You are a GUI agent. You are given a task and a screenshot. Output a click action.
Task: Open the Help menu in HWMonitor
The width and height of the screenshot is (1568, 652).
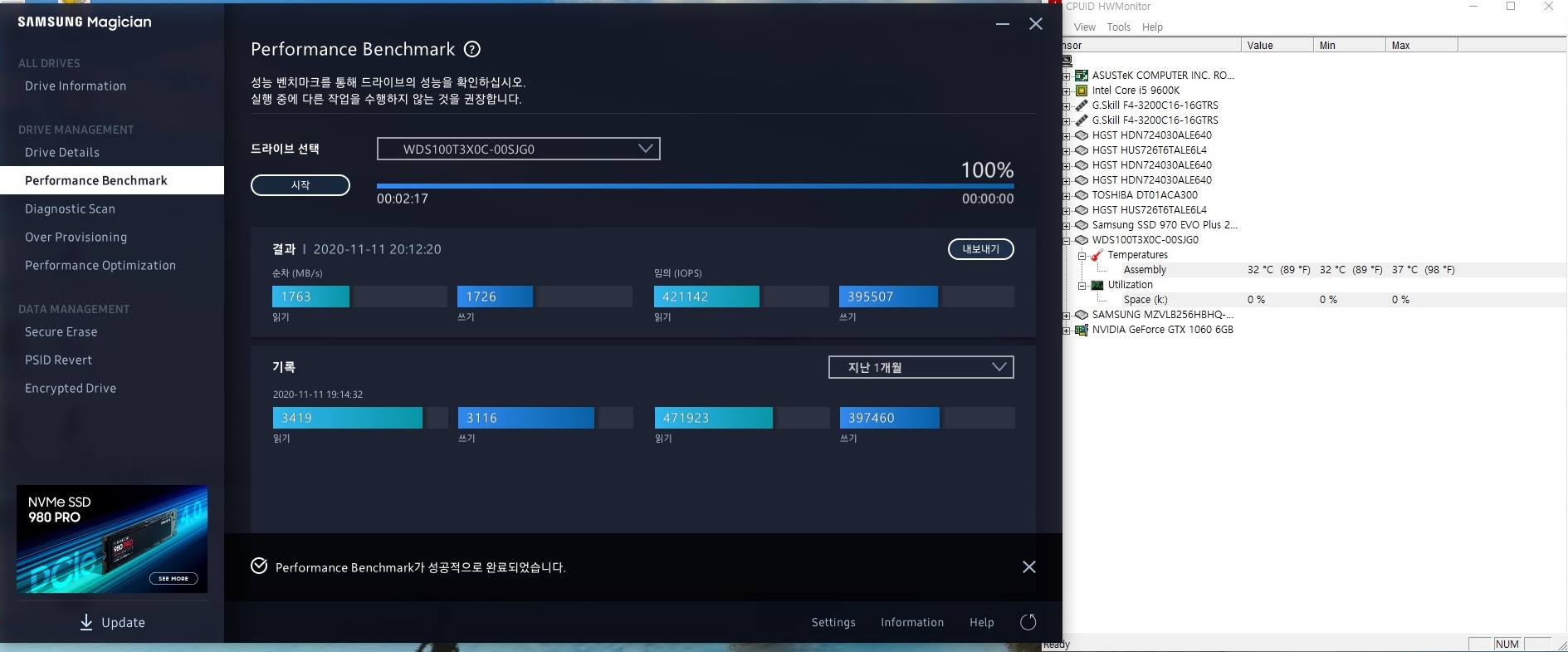pyautogui.click(x=1152, y=27)
